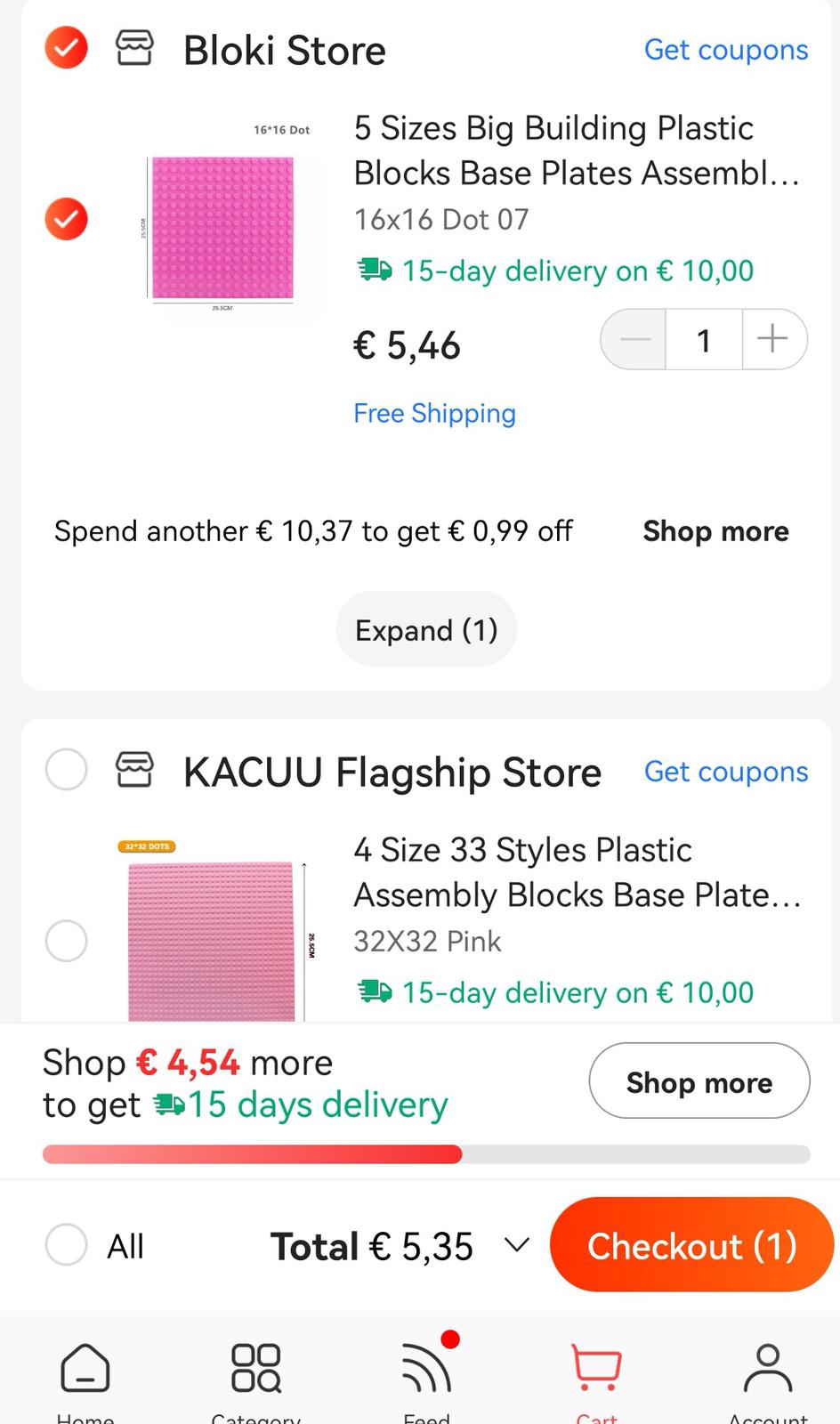Open the Account tab icon
The image size is (840, 1424).
[767, 1368]
